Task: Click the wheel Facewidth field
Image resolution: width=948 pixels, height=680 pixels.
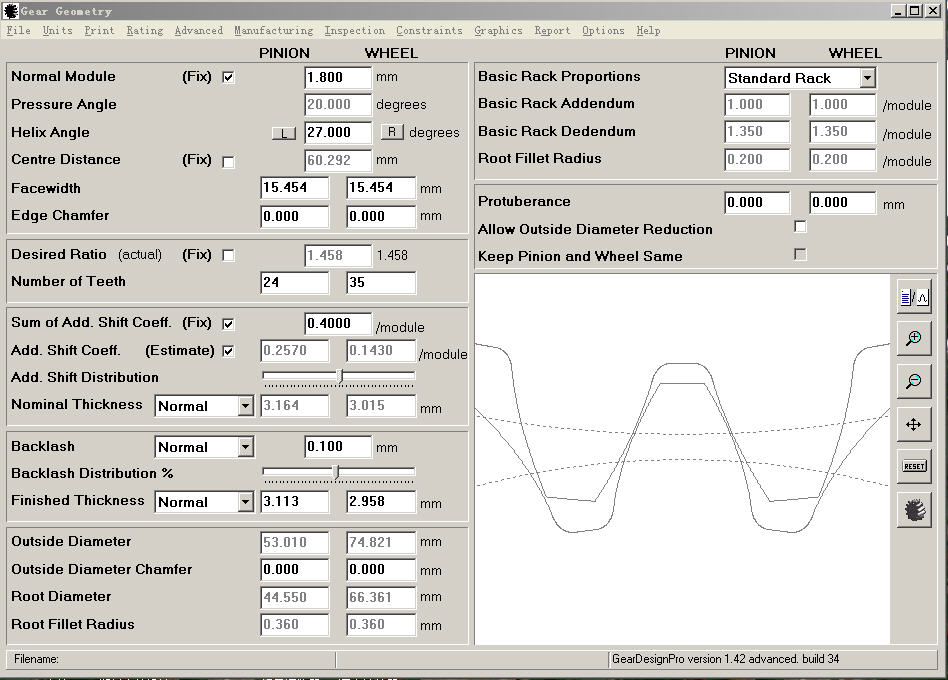Action: pyautogui.click(x=381, y=188)
